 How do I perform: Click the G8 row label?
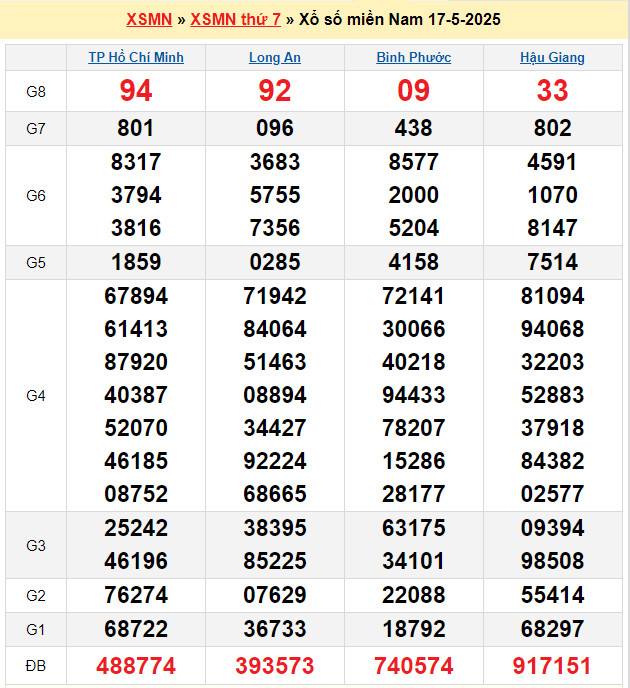36,92
